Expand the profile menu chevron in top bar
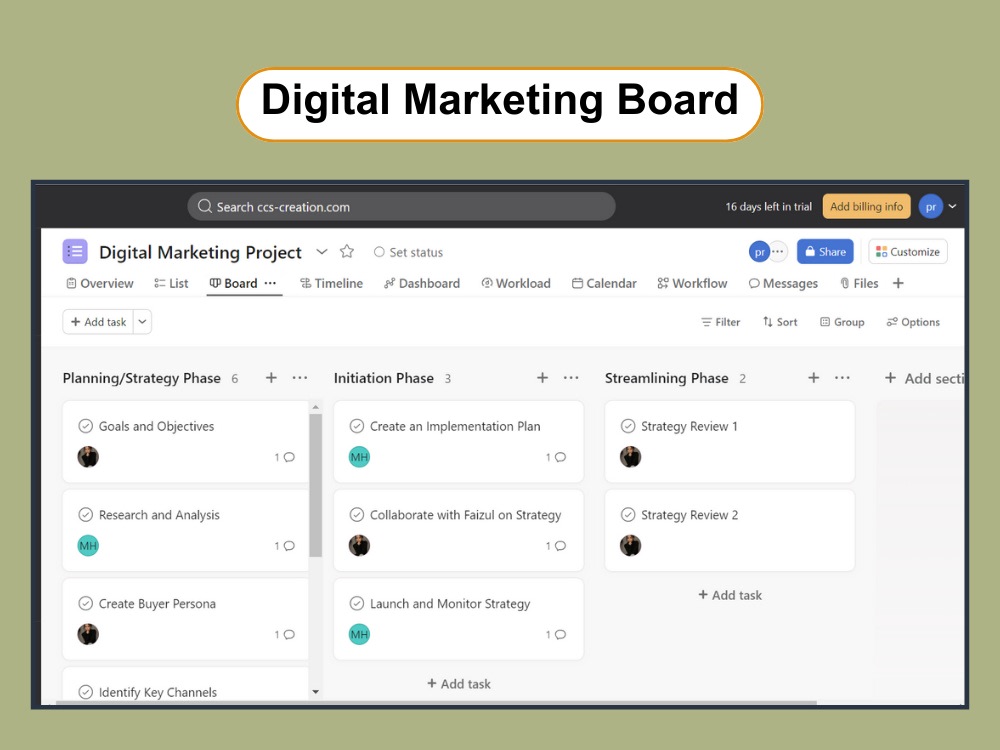The width and height of the screenshot is (1000, 750). [x=953, y=207]
